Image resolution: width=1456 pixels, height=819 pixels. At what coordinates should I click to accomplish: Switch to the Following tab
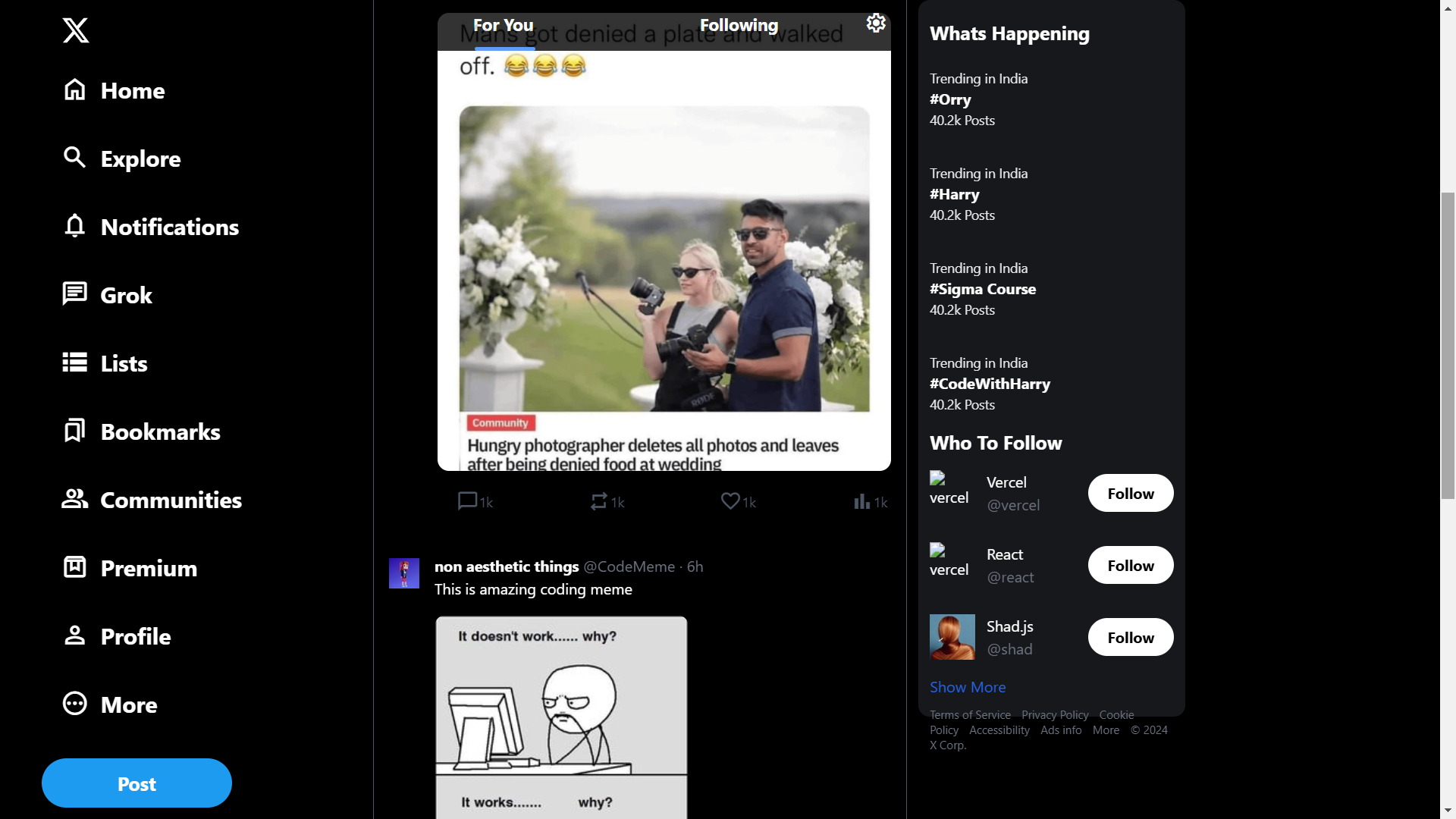(x=739, y=25)
